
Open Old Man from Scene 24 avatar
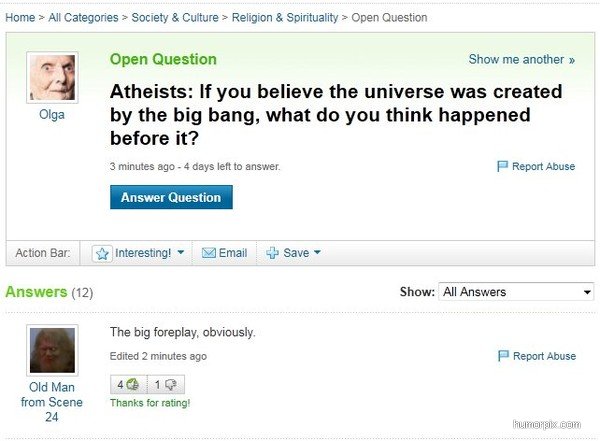(52, 349)
